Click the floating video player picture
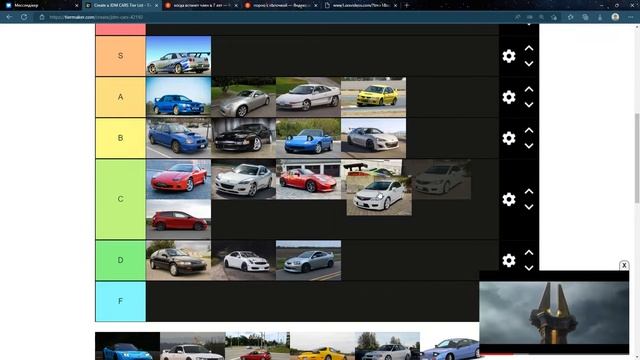 coord(554,313)
